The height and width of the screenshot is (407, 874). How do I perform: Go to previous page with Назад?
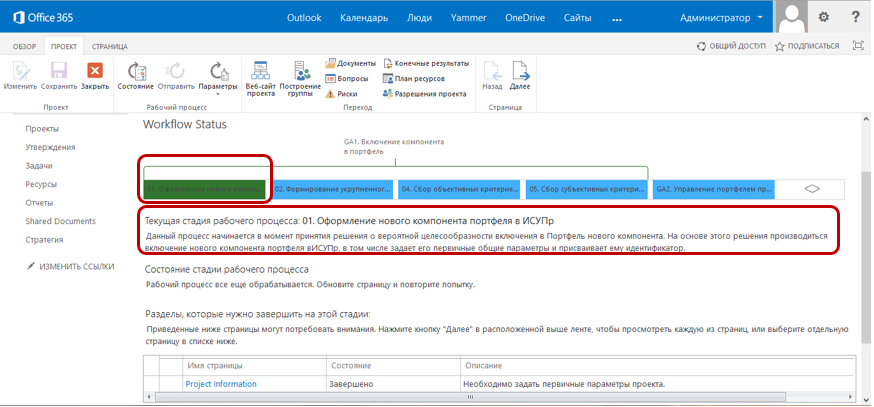pyautogui.click(x=492, y=76)
